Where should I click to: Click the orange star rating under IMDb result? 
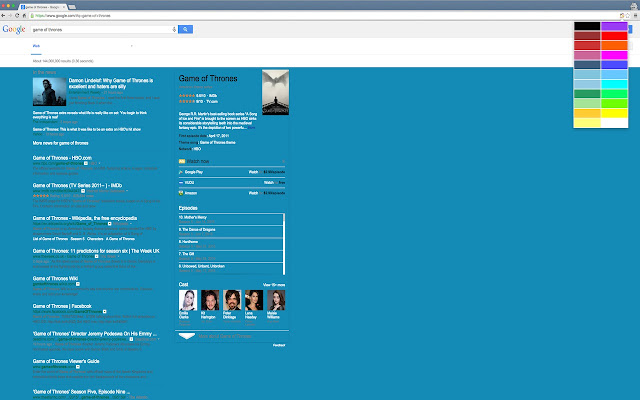click(x=41, y=196)
